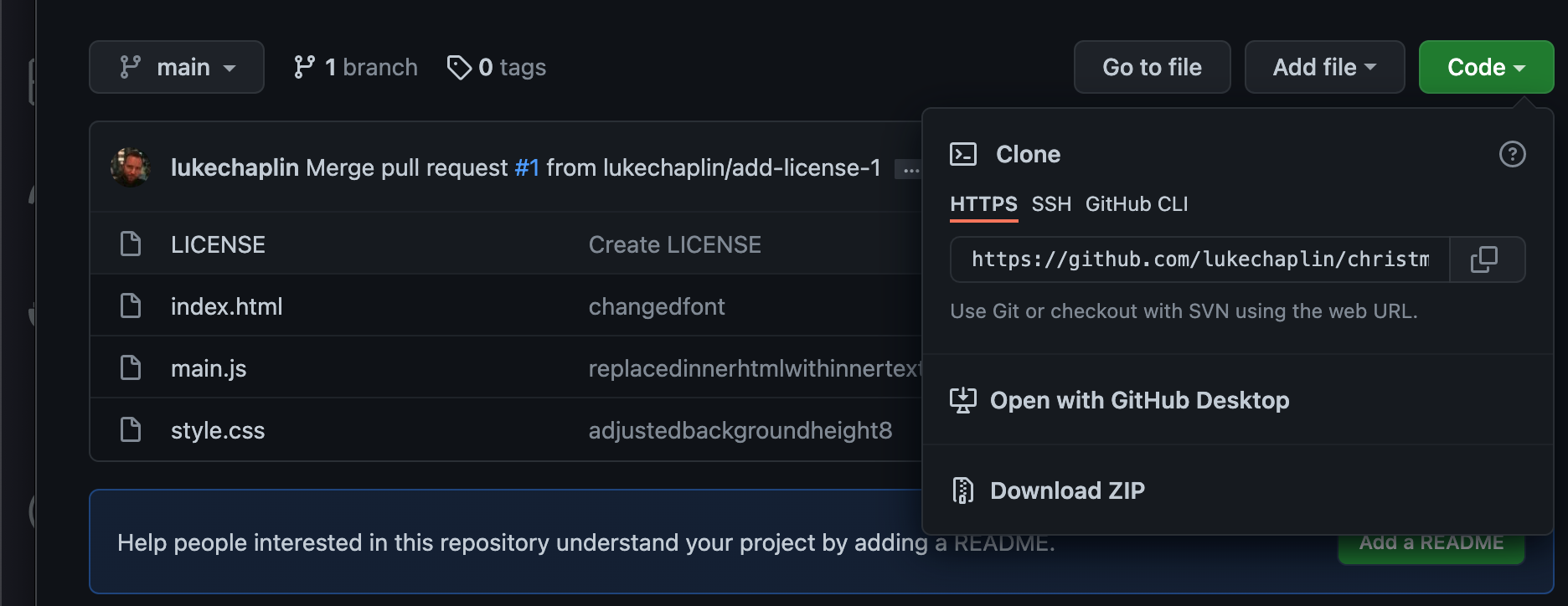Open pull request #1 link

[527, 167]
